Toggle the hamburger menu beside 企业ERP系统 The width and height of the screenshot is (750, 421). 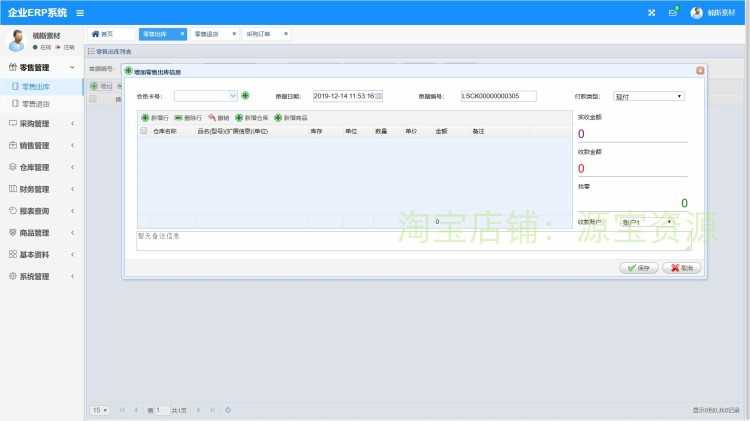[80, 13]
